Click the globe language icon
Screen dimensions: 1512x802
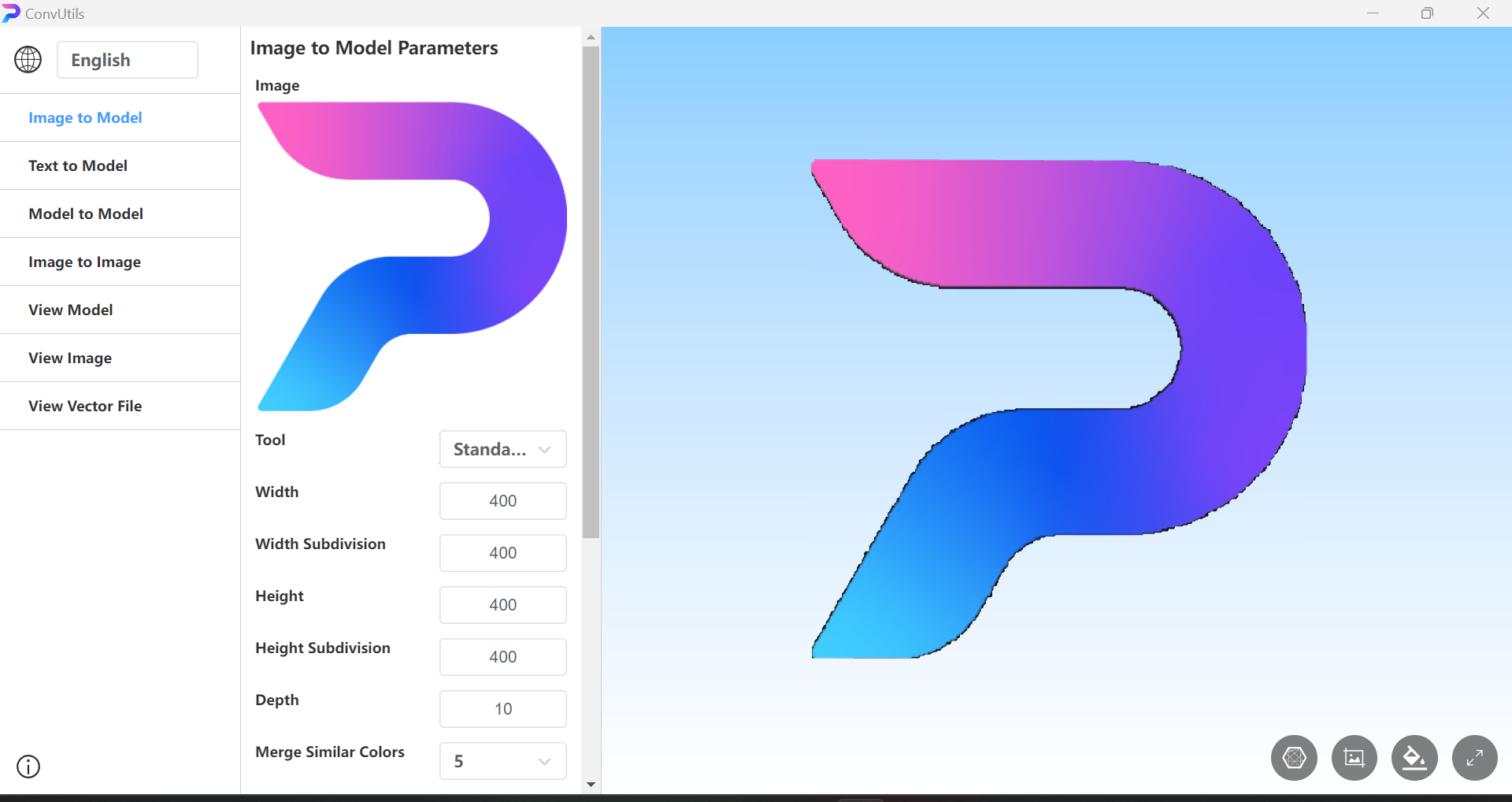[x=28, y=60]
